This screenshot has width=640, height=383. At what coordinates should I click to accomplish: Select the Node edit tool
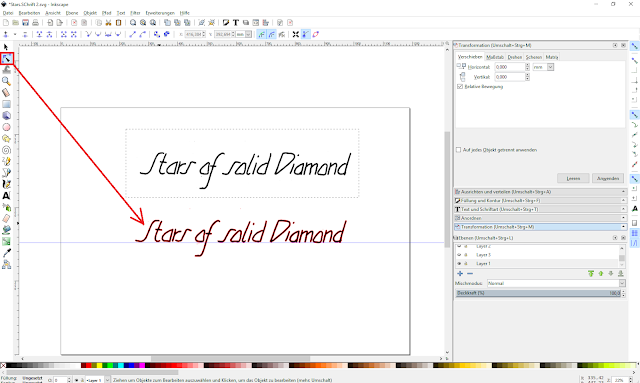tap(7, 59)
